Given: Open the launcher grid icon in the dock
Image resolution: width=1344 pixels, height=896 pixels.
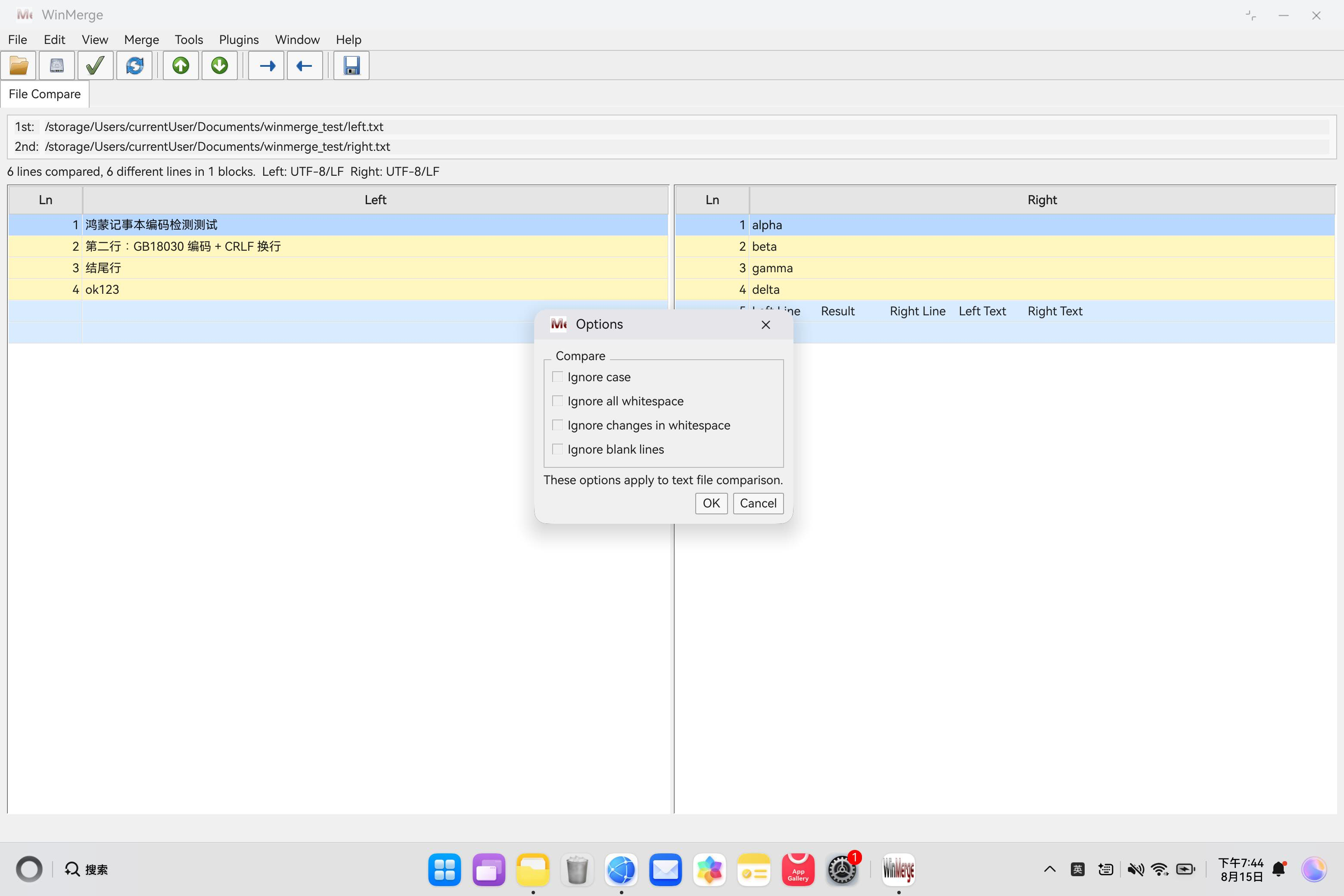Looking at the screenshot, I should pyautogui.click(x=445, y=870).
